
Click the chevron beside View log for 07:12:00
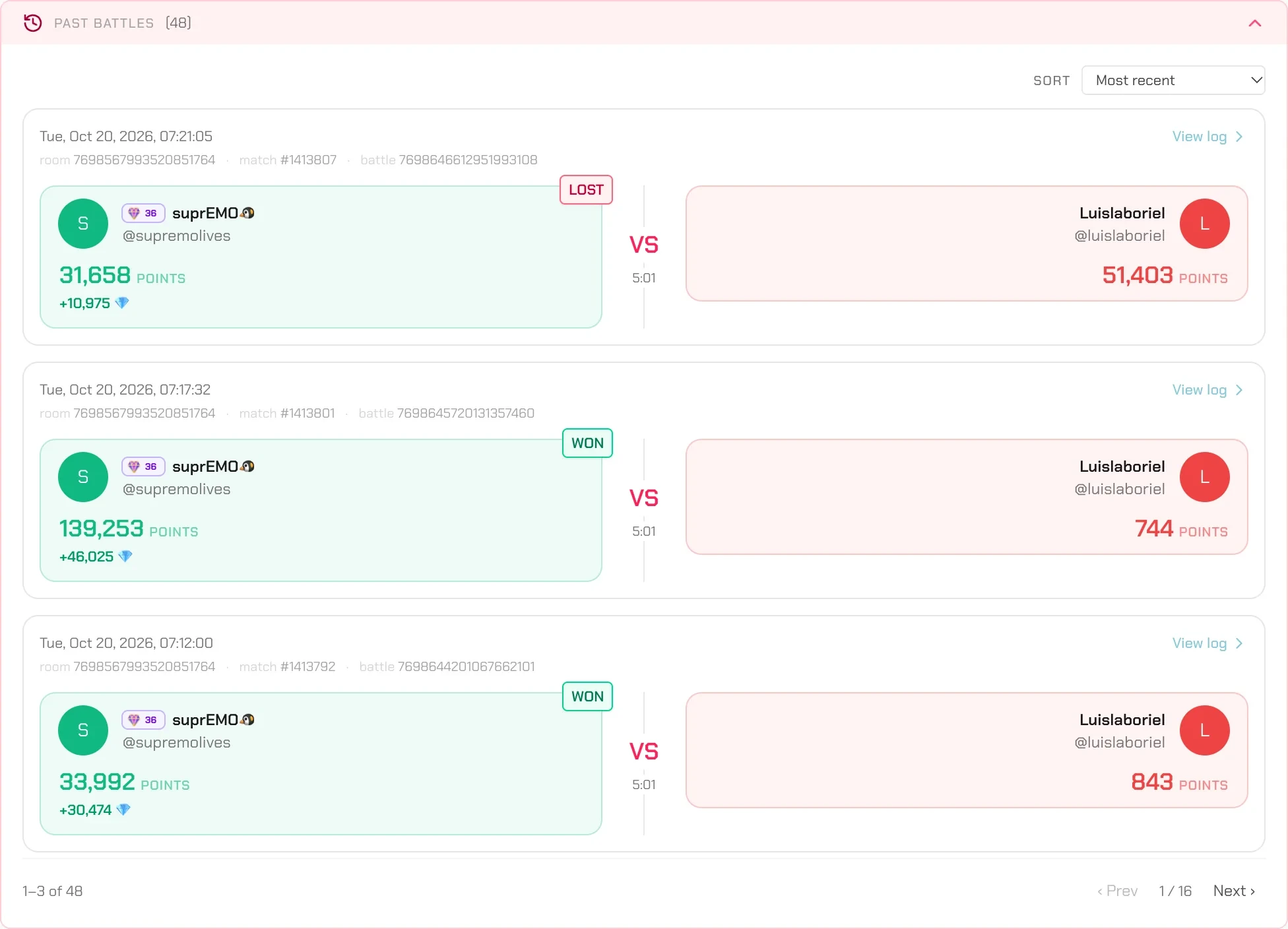pyautogui.click(x=1239, y=643)
